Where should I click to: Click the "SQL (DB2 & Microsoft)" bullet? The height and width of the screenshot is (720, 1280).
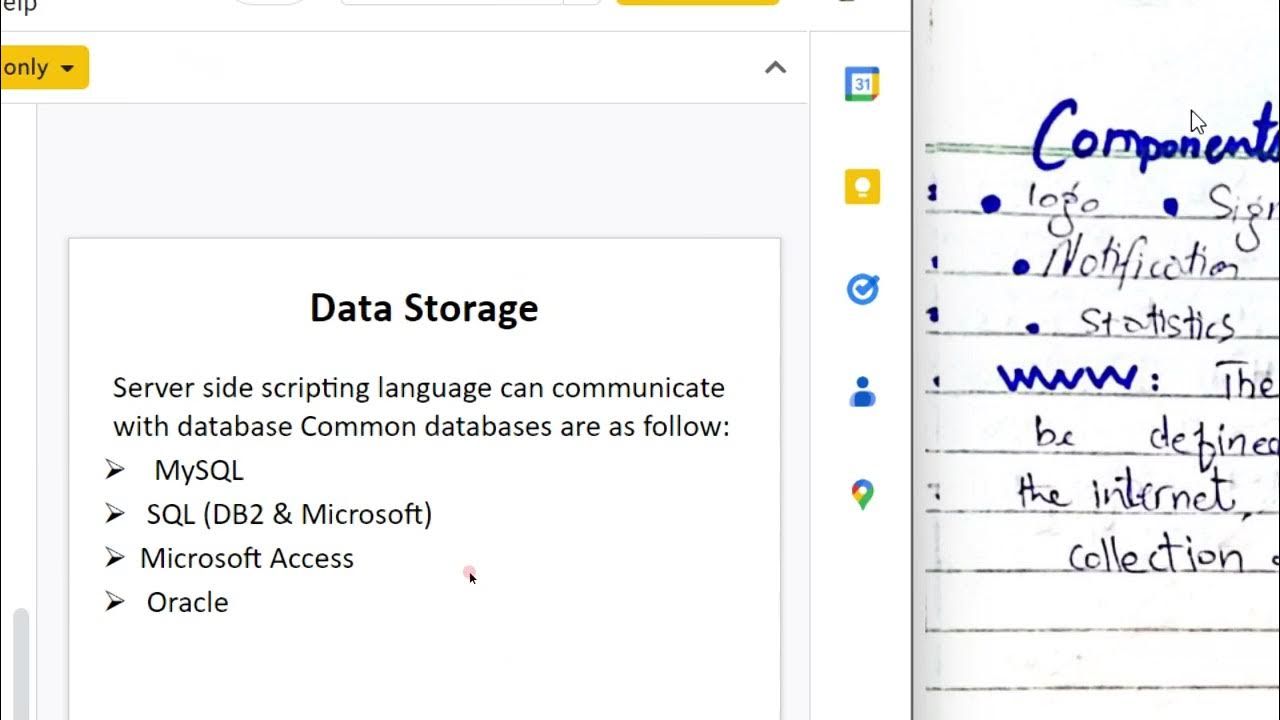tap(289, 514)
